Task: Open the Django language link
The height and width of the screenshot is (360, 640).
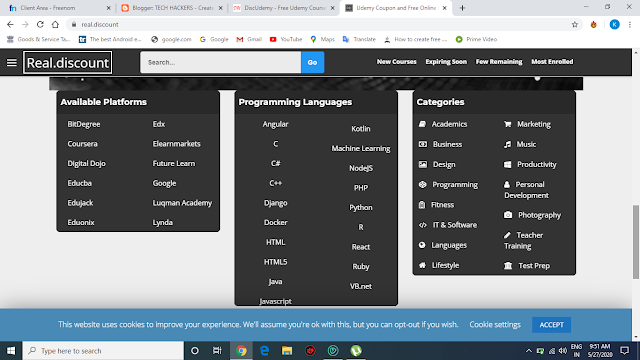Action: [x=276, y=203]
